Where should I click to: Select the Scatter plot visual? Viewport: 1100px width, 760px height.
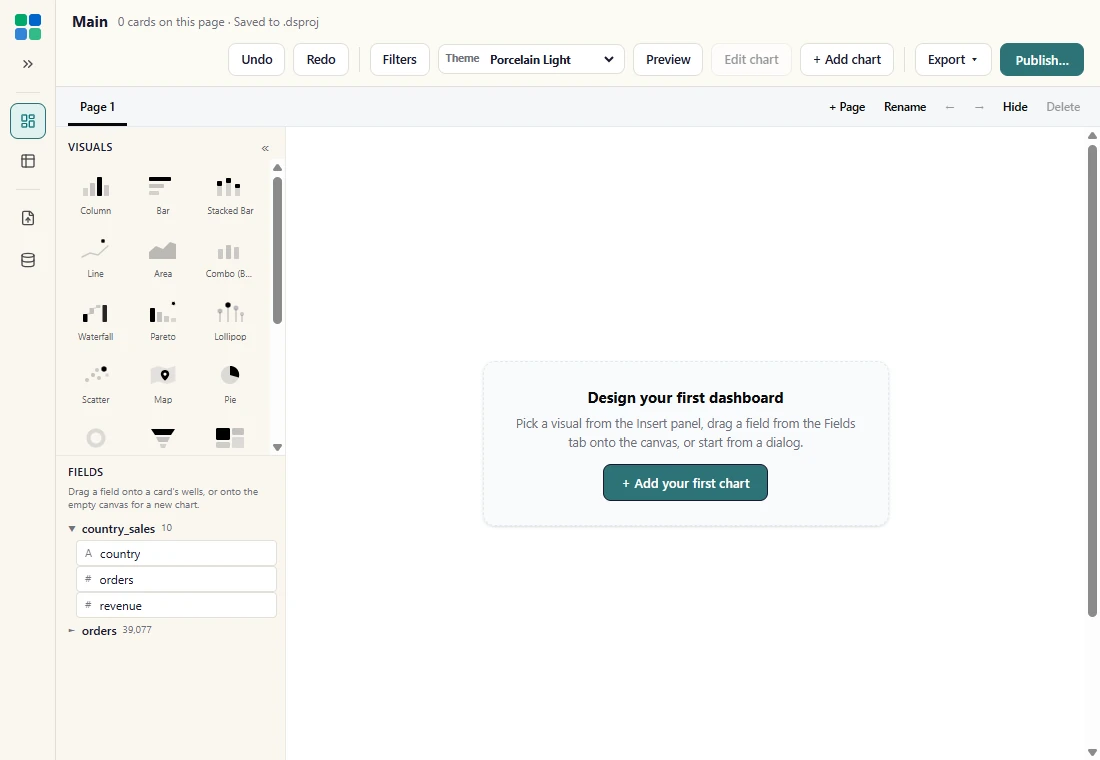coord(95,385)
